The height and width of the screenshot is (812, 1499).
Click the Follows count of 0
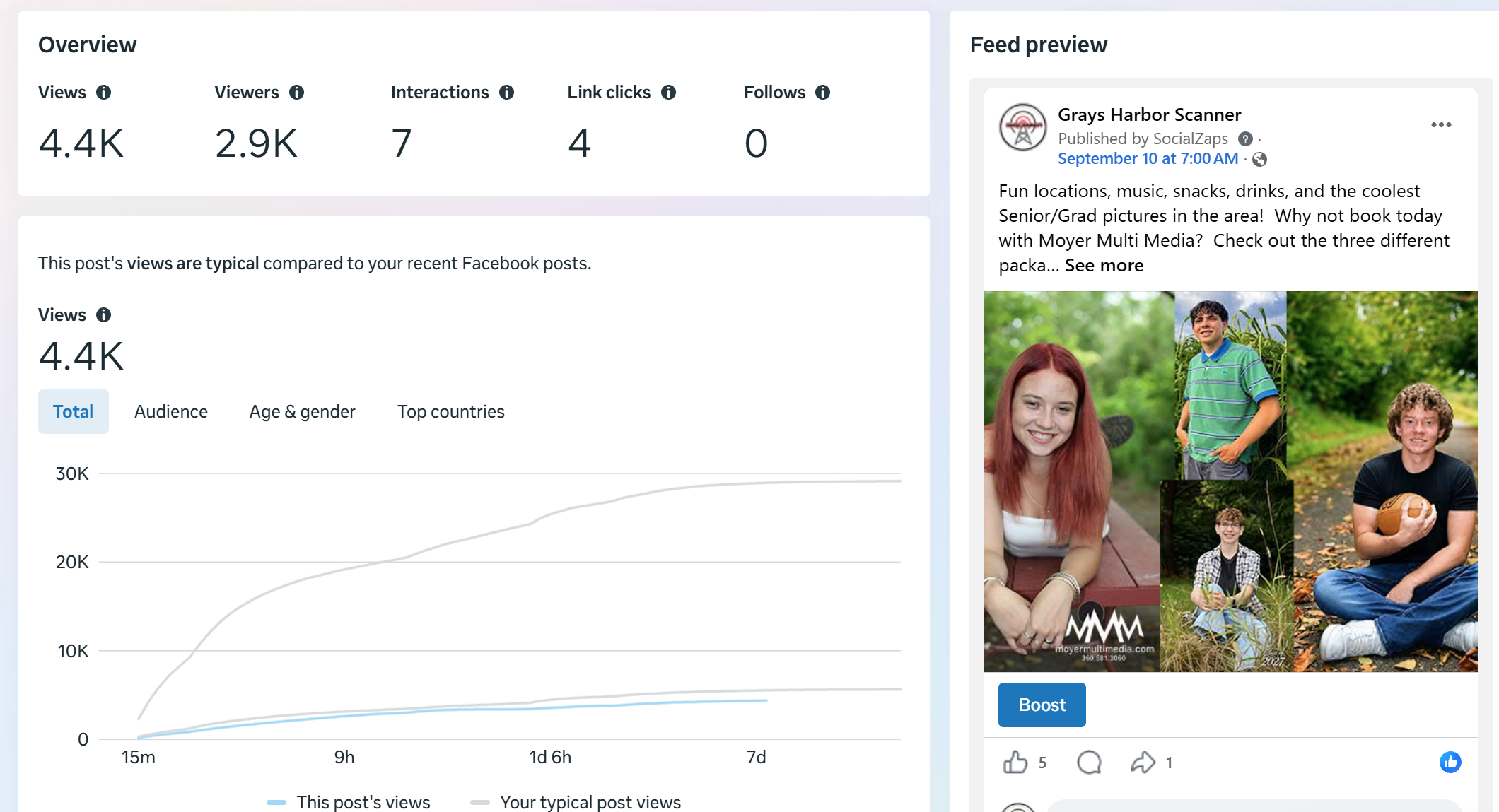pyautogui.click(x=756, y=143)
